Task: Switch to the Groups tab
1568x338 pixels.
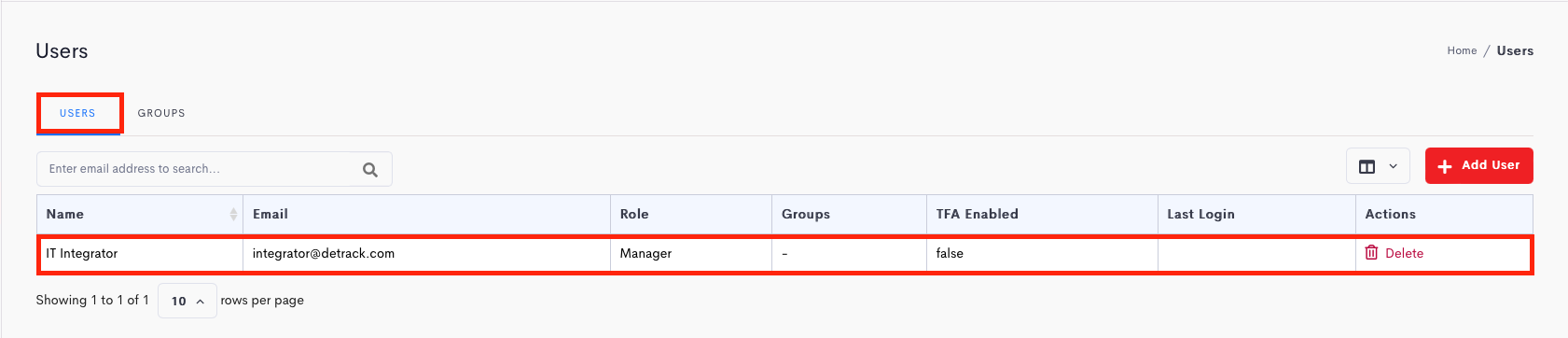Action: pos(161,113)
